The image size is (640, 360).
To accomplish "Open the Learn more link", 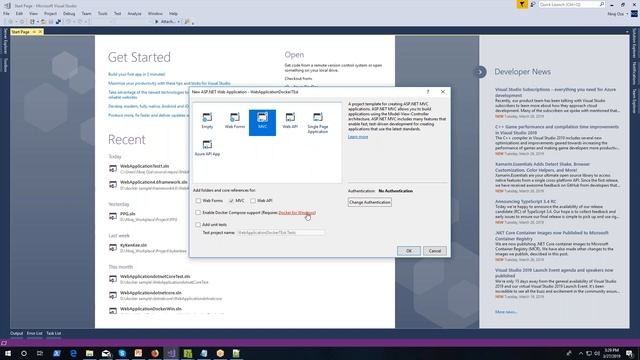I will point(358,137).
